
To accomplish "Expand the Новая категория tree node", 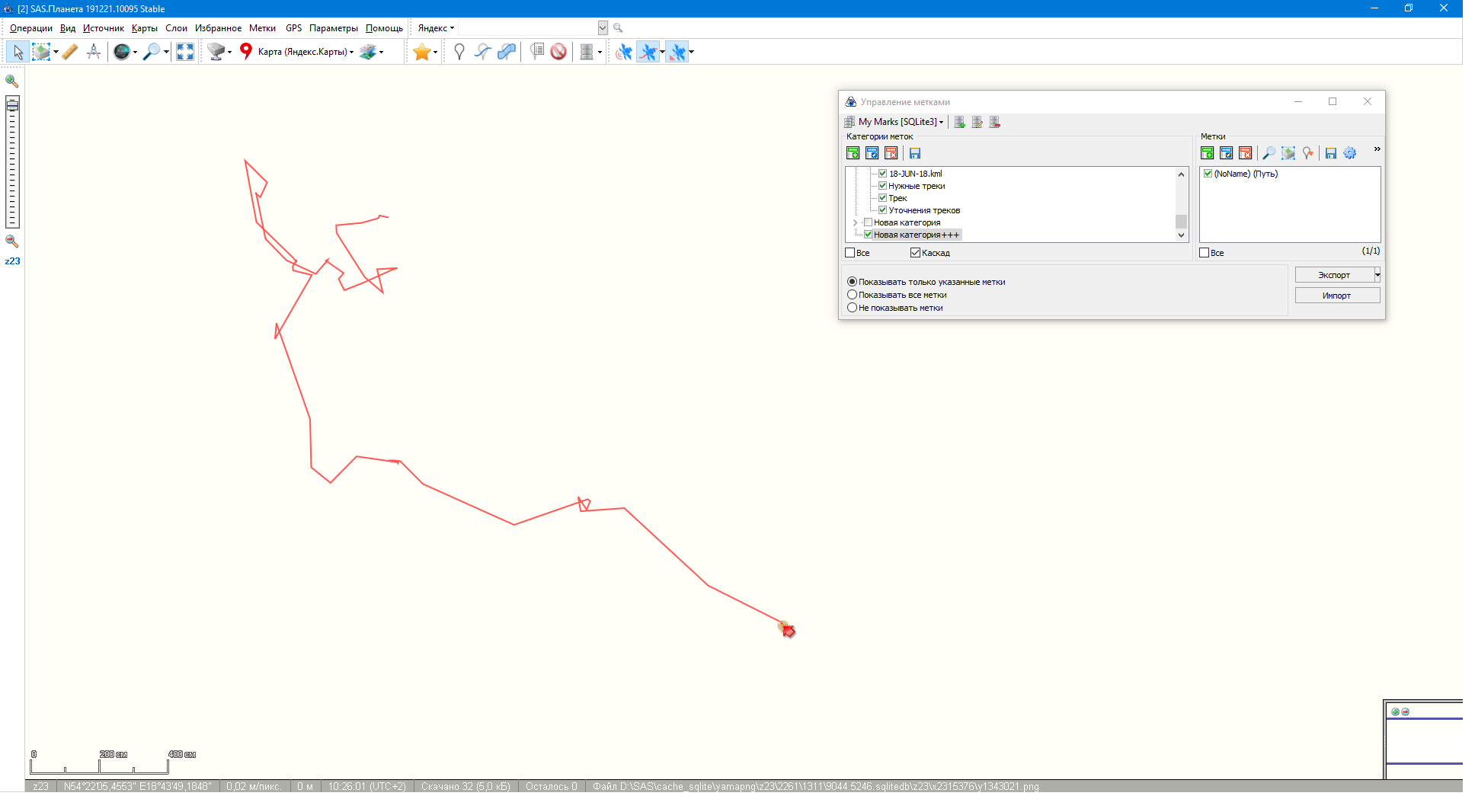I will (856, 222).
